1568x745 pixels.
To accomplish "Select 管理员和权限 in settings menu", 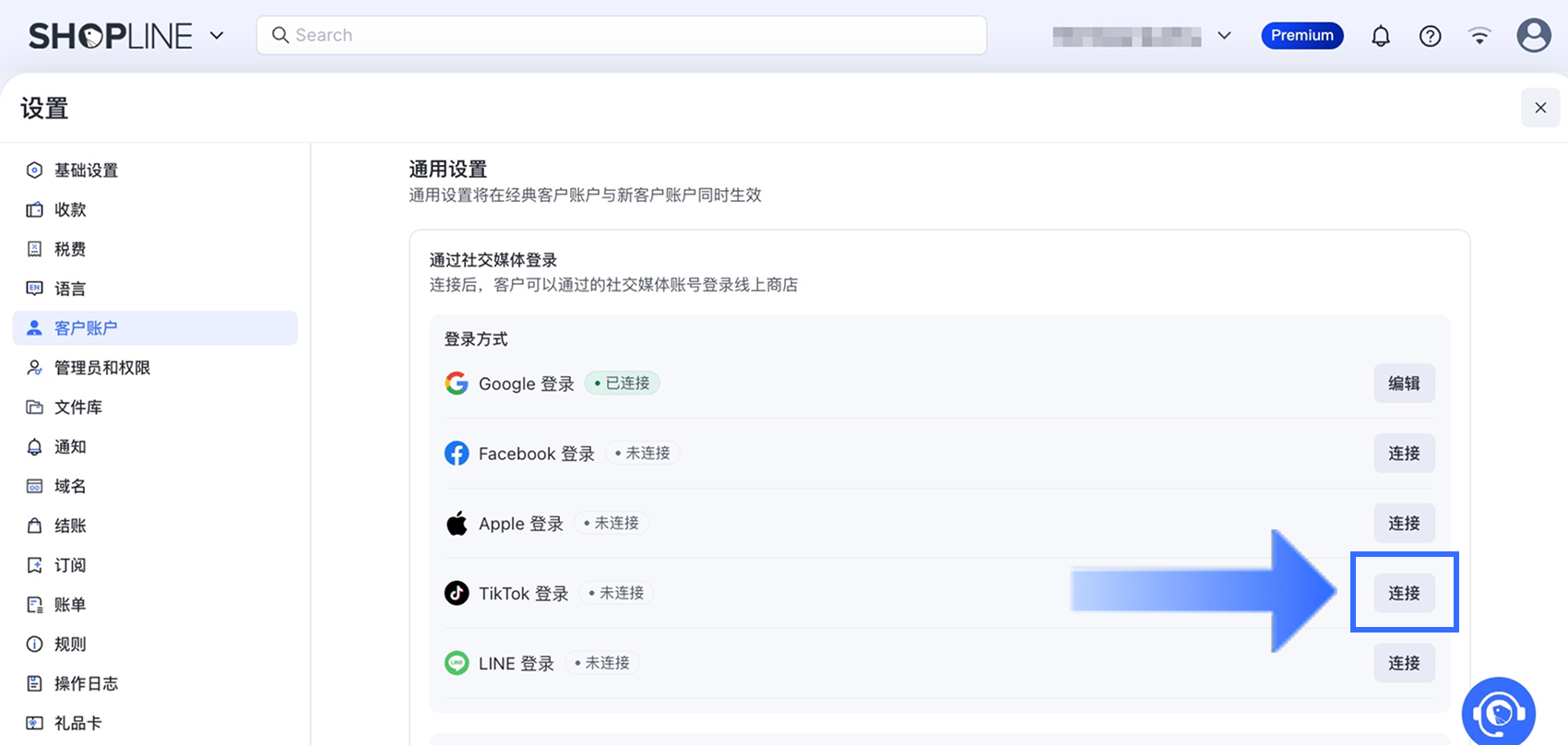I will coord(101,368).
